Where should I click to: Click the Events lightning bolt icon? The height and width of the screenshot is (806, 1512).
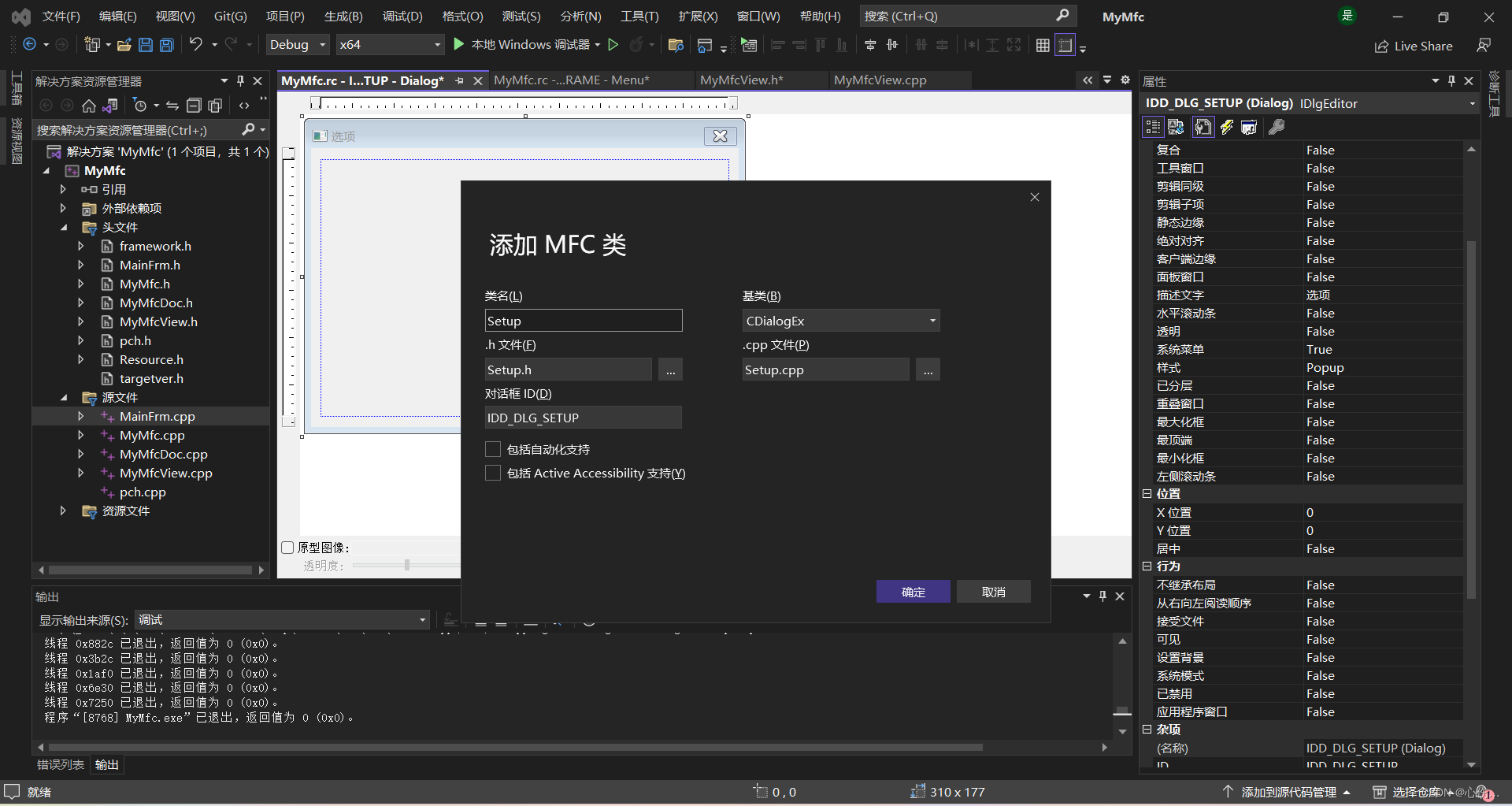1227,127
